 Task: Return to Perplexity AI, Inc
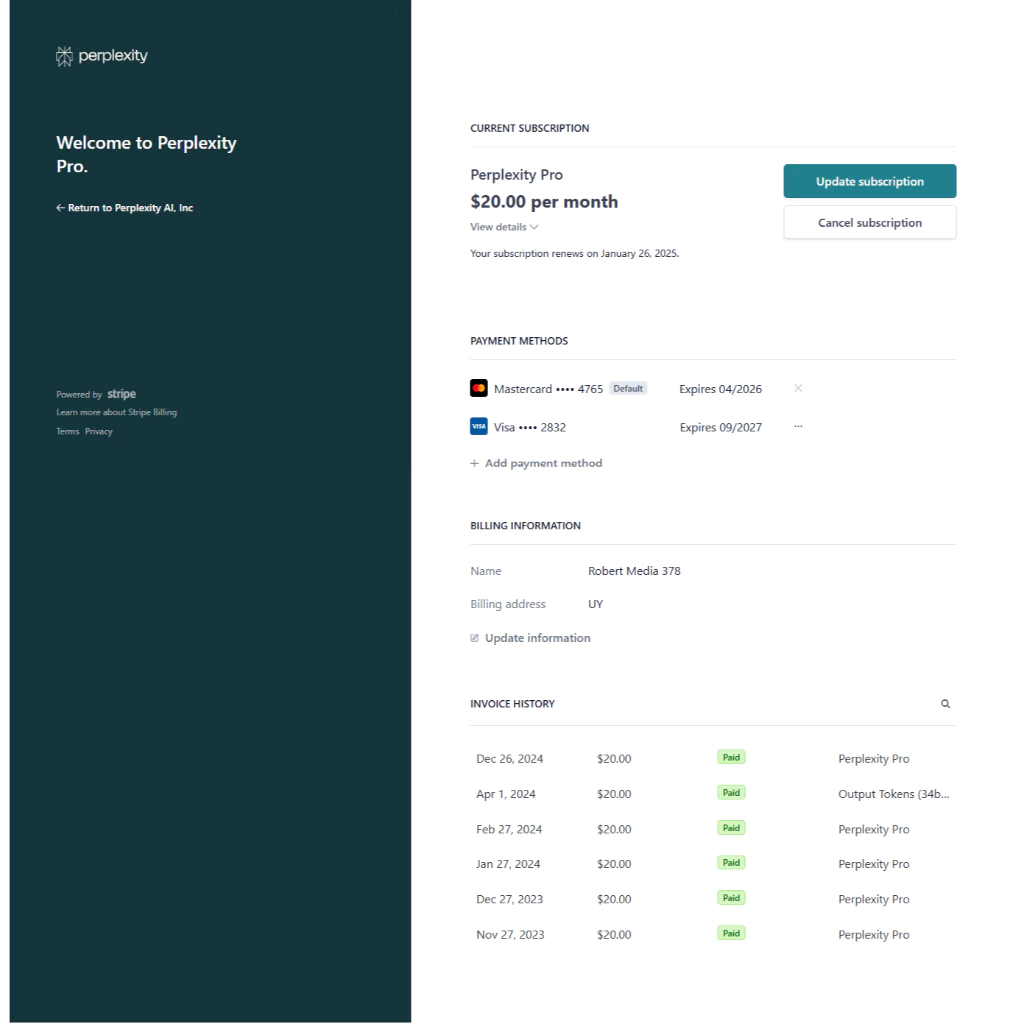(x=125, y=208)
